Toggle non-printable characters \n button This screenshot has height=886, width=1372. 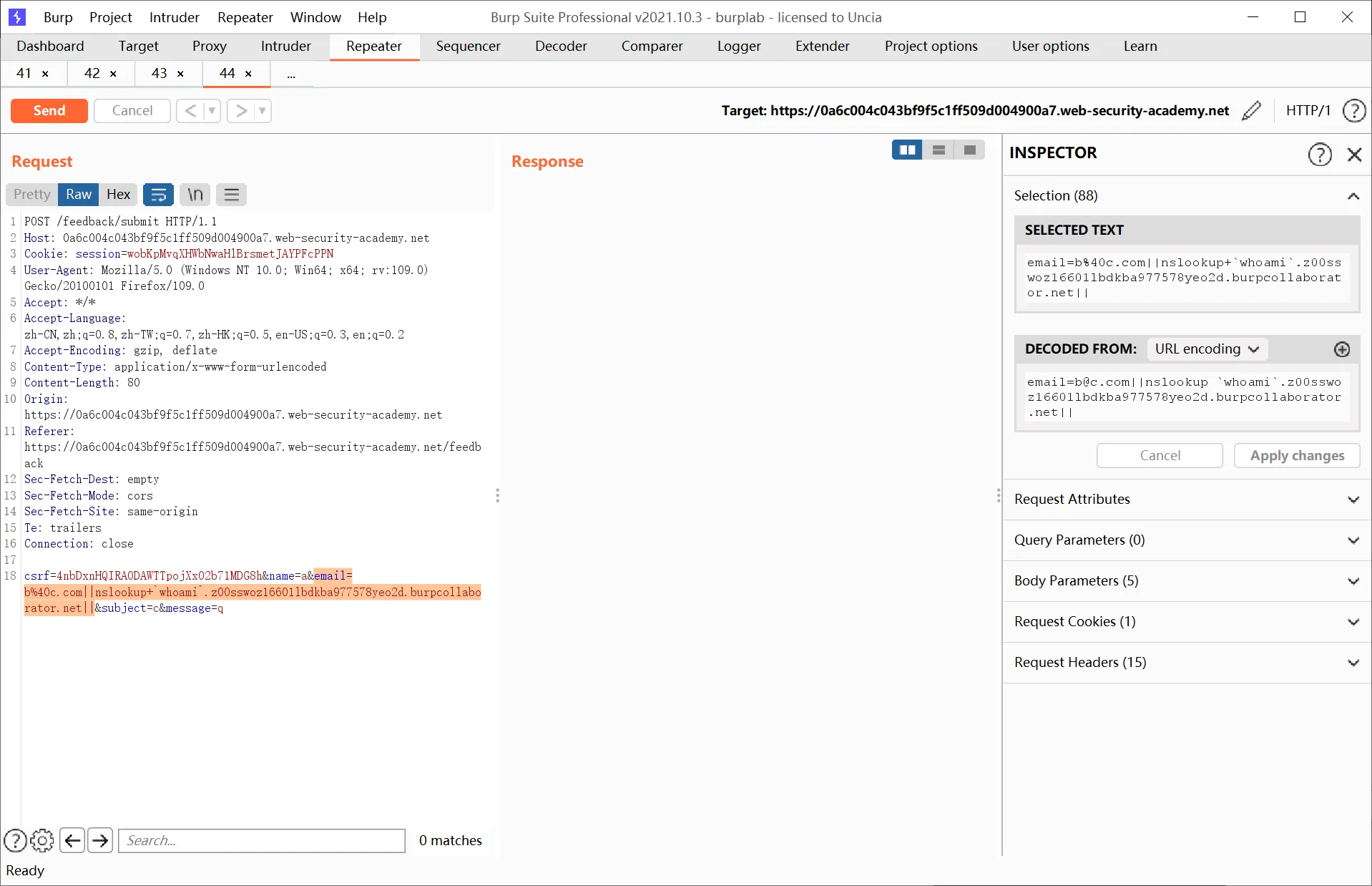tap(195, 195)
